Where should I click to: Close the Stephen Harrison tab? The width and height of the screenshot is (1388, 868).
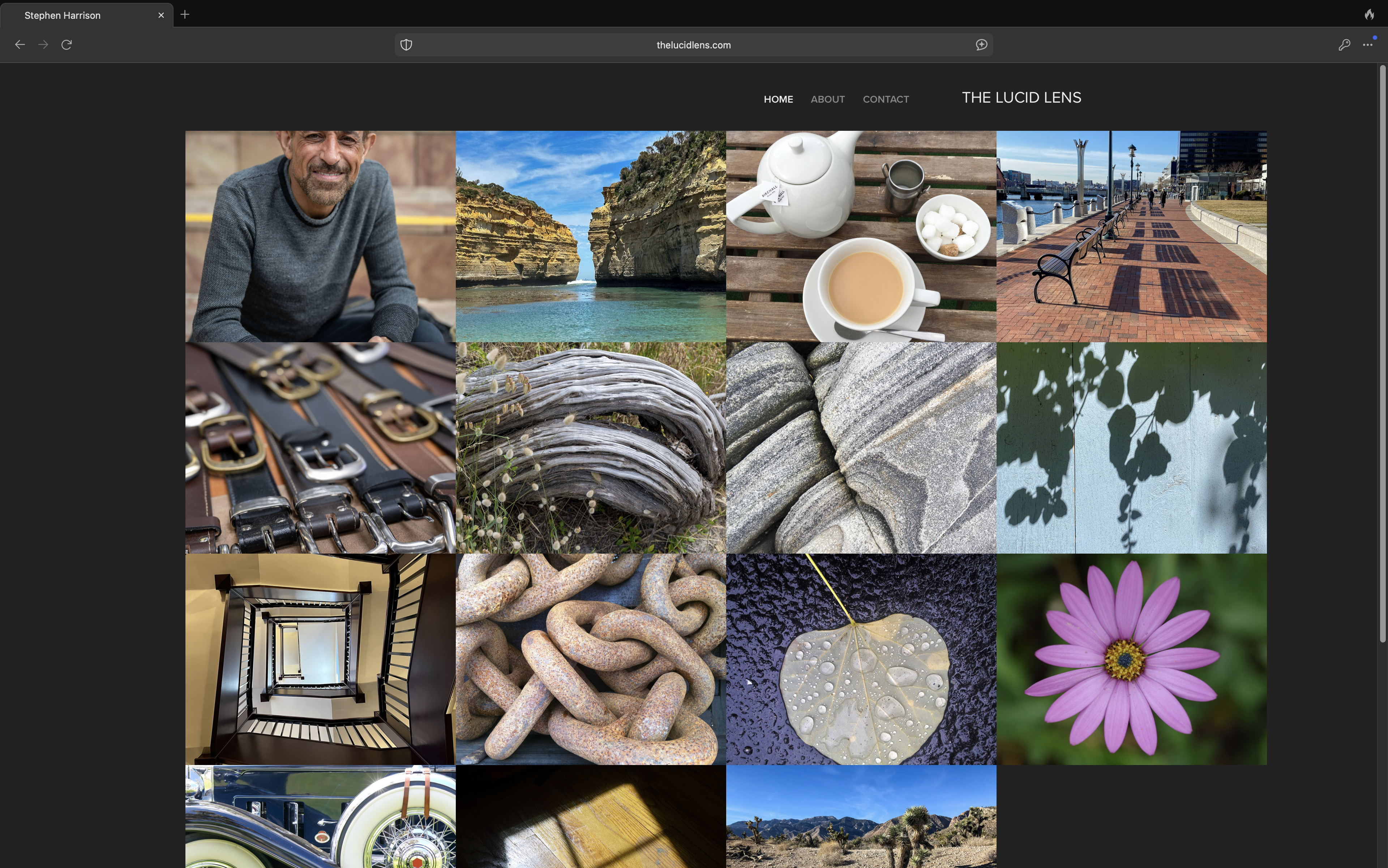[161, 16]
